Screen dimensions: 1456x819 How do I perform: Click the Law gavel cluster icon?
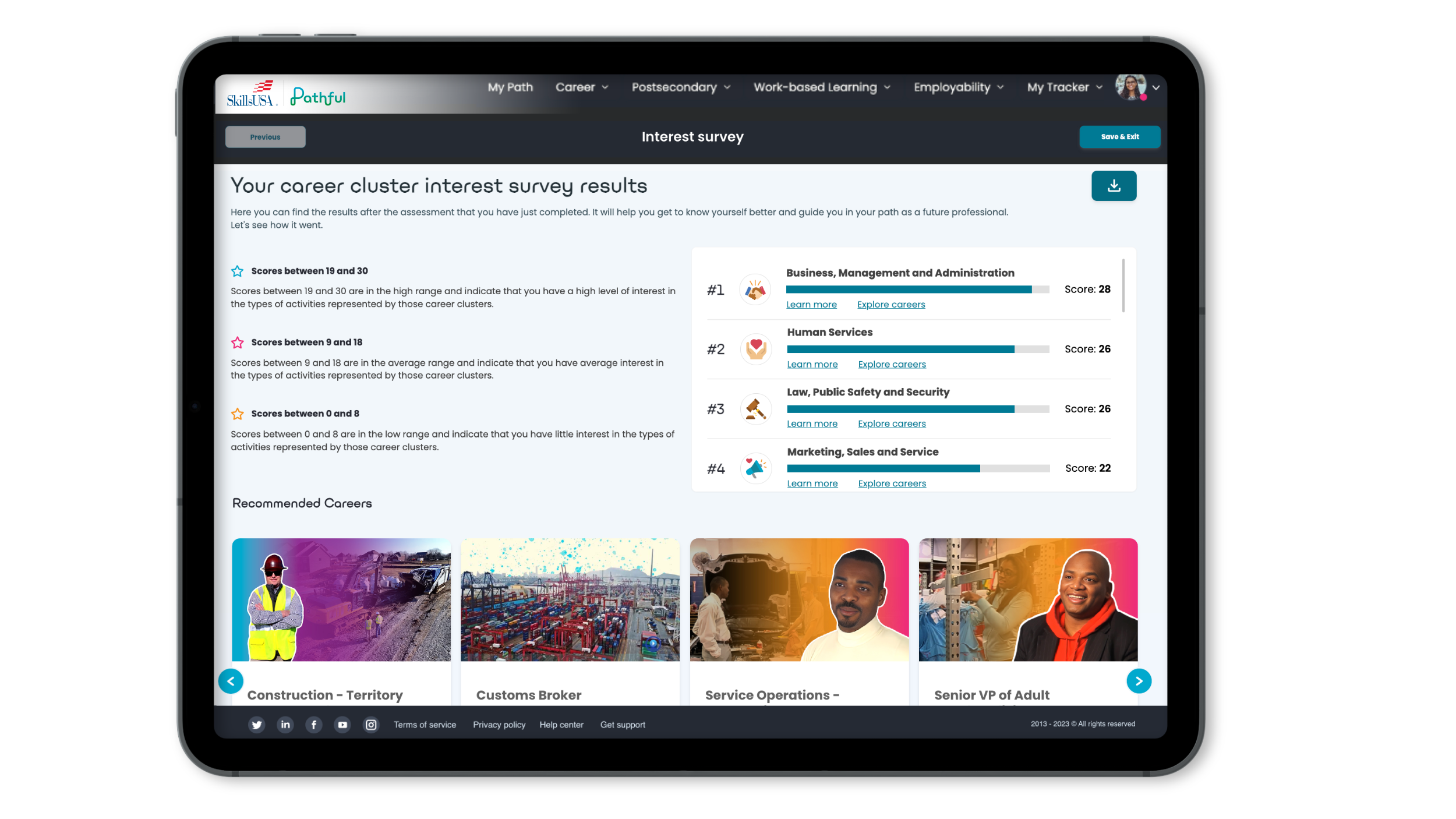(x=755, y=409)
